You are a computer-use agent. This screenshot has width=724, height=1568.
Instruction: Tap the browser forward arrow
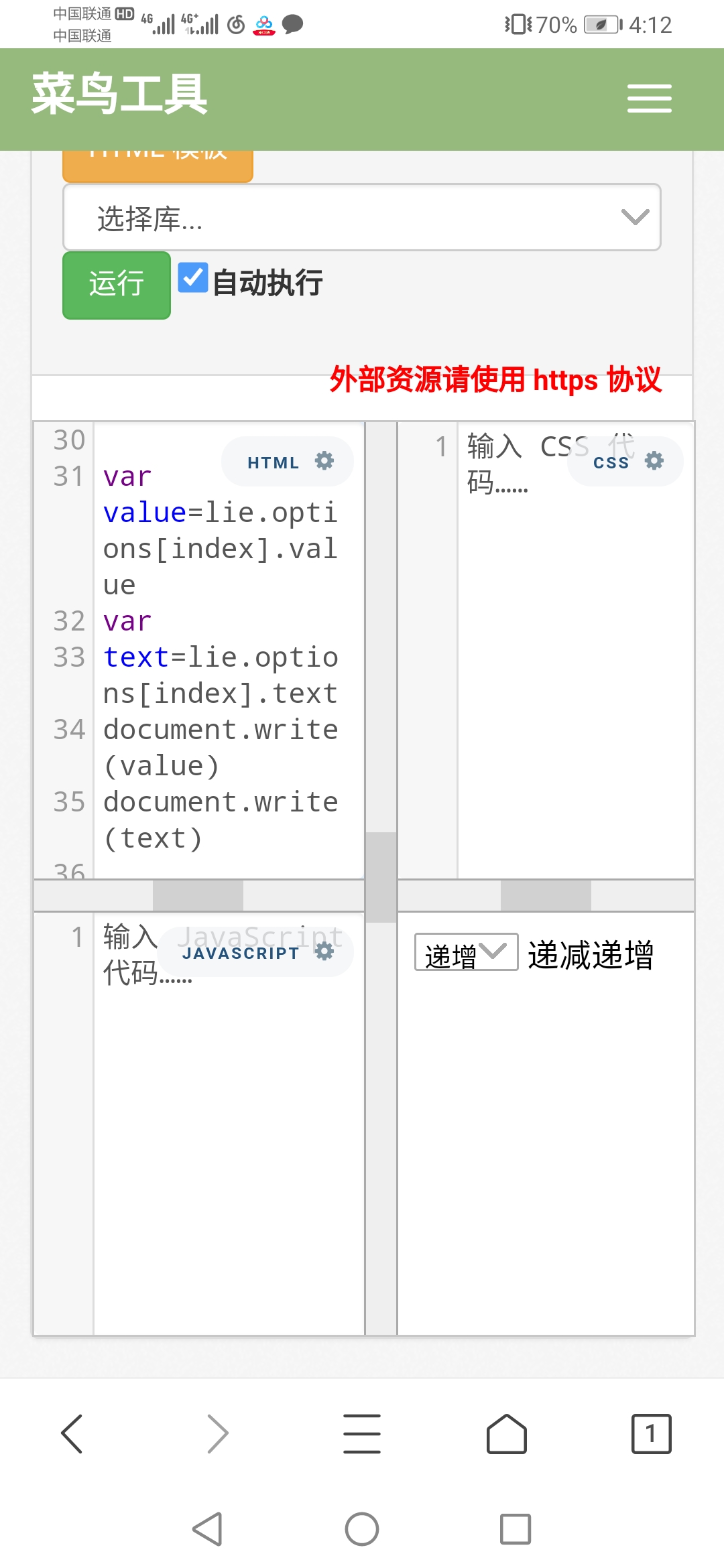point(217,1434)
